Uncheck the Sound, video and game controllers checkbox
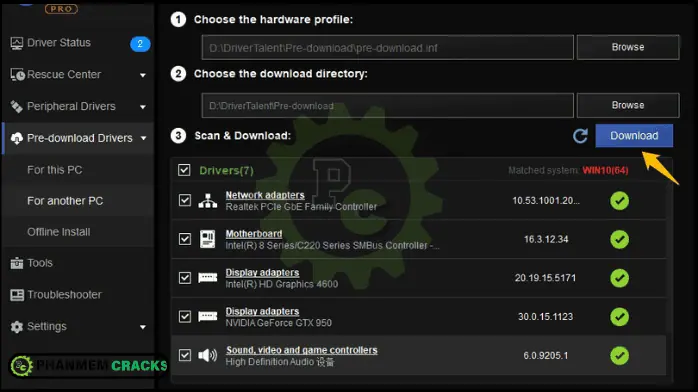Screen dimensions: 698x392 pos(185,355)
